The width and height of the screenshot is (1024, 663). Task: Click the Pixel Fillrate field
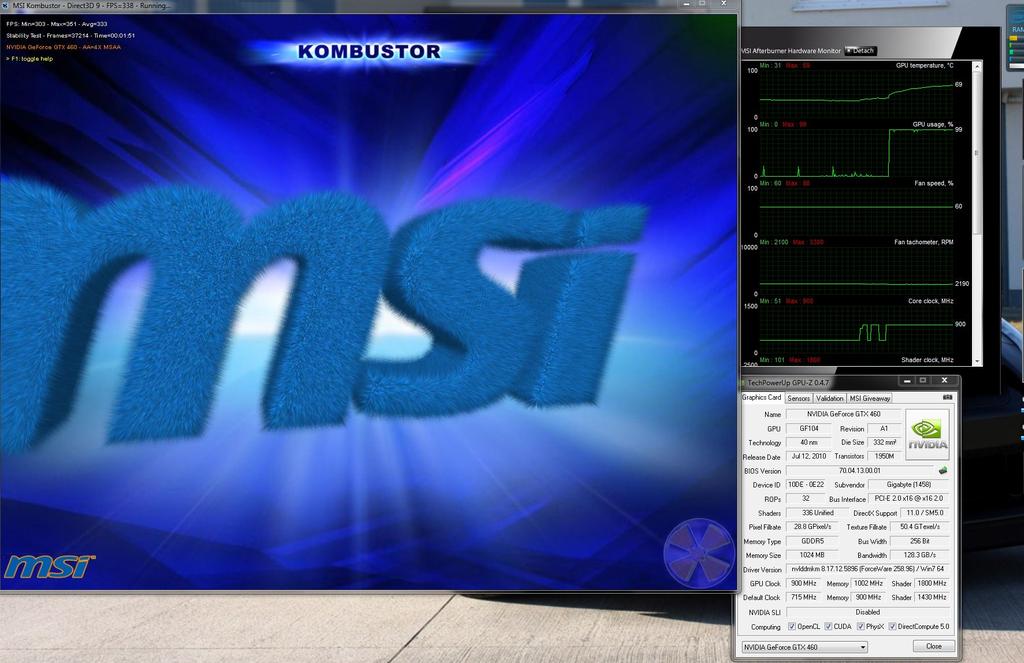(812, 526)
